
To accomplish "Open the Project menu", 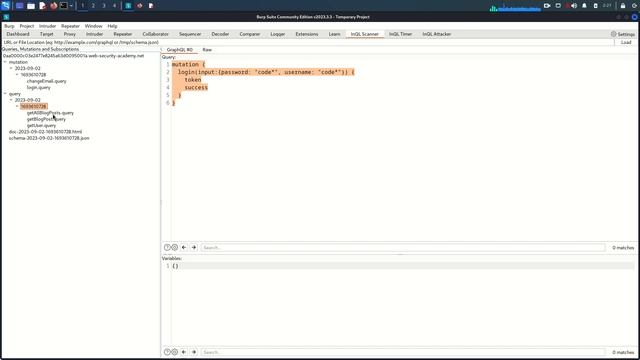I will click(27, 26).
